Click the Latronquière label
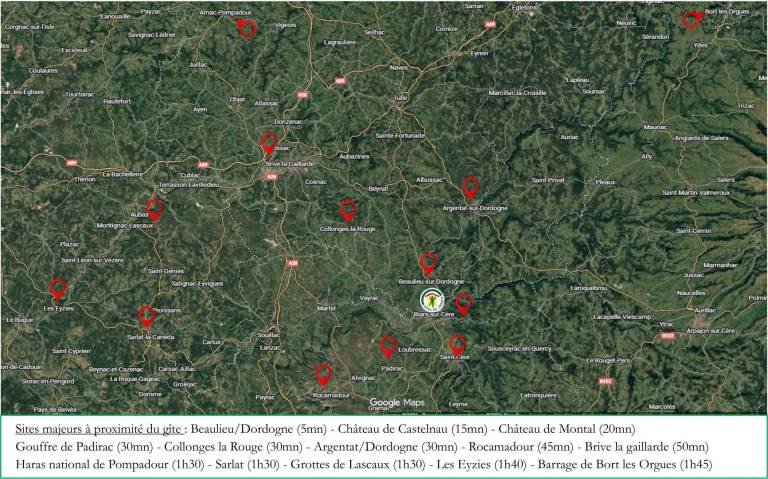This screenshot has width=768, height=479. coord(539,395)
